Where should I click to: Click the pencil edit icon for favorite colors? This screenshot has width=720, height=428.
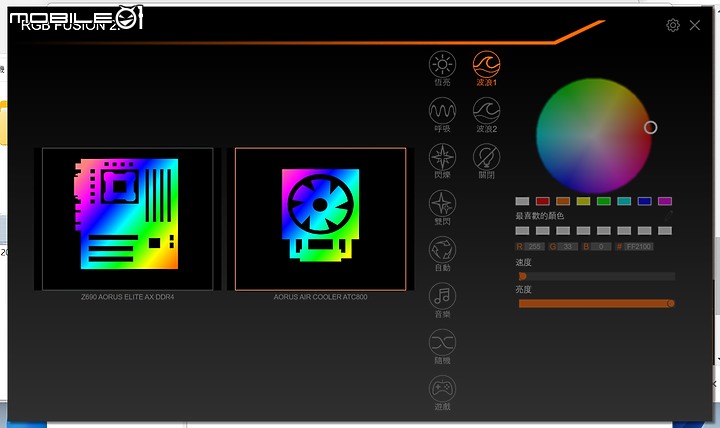point(668,215)
